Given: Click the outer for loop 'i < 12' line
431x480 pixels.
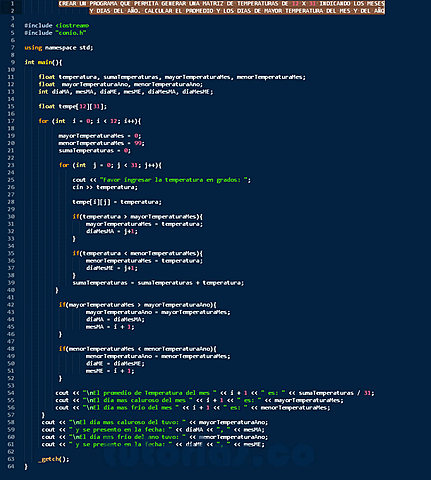Looking at the screenshot, I should pyautogui.click(x=90, y=121).
